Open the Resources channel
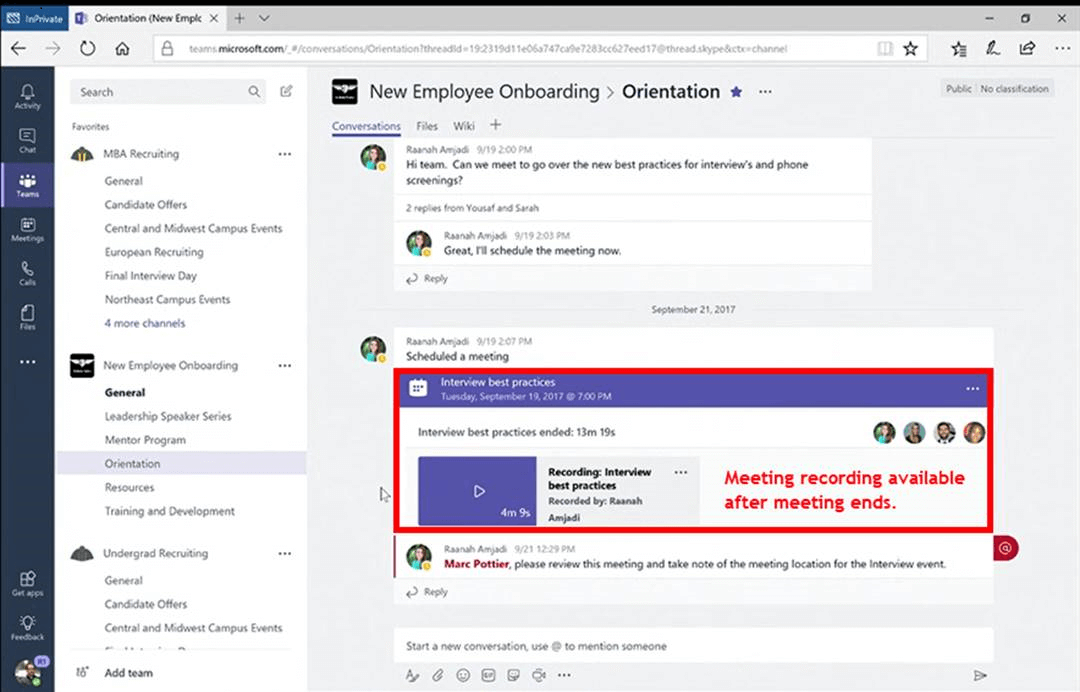The image size is (1080, 692). (129, 487)
